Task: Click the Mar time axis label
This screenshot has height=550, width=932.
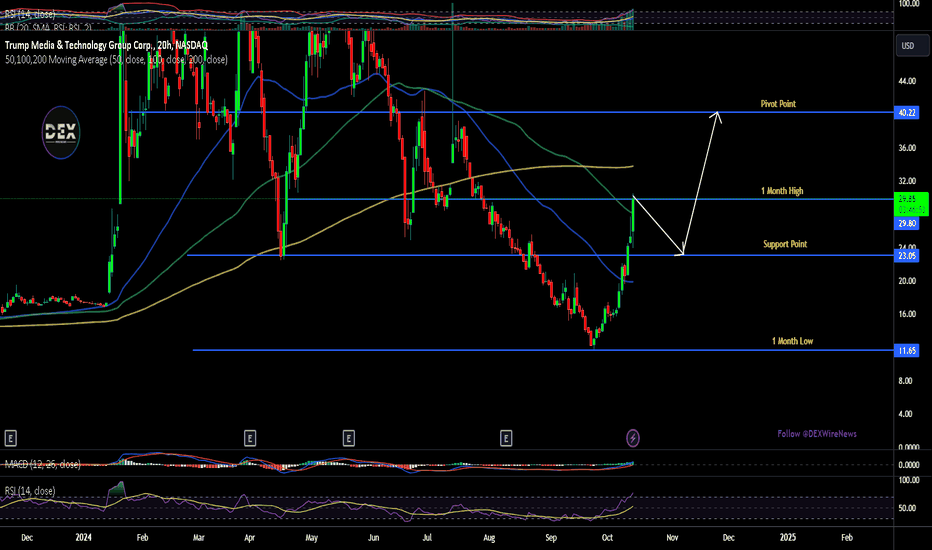Action: 199,538
